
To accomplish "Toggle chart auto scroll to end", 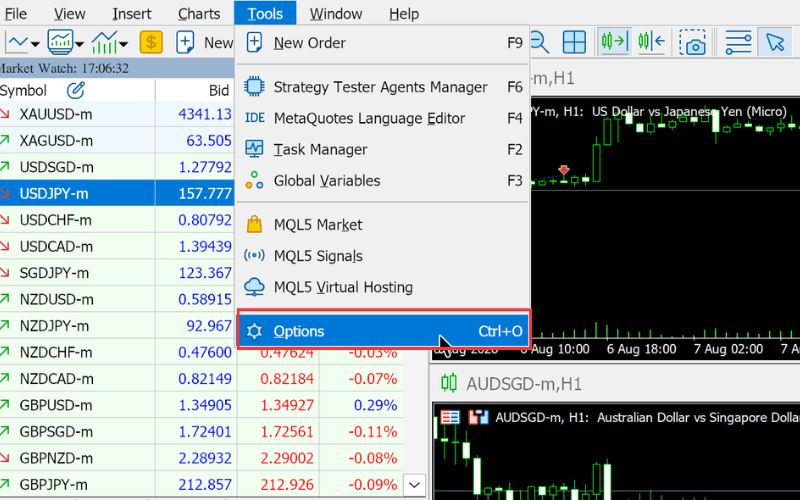I will pos(614,42).
